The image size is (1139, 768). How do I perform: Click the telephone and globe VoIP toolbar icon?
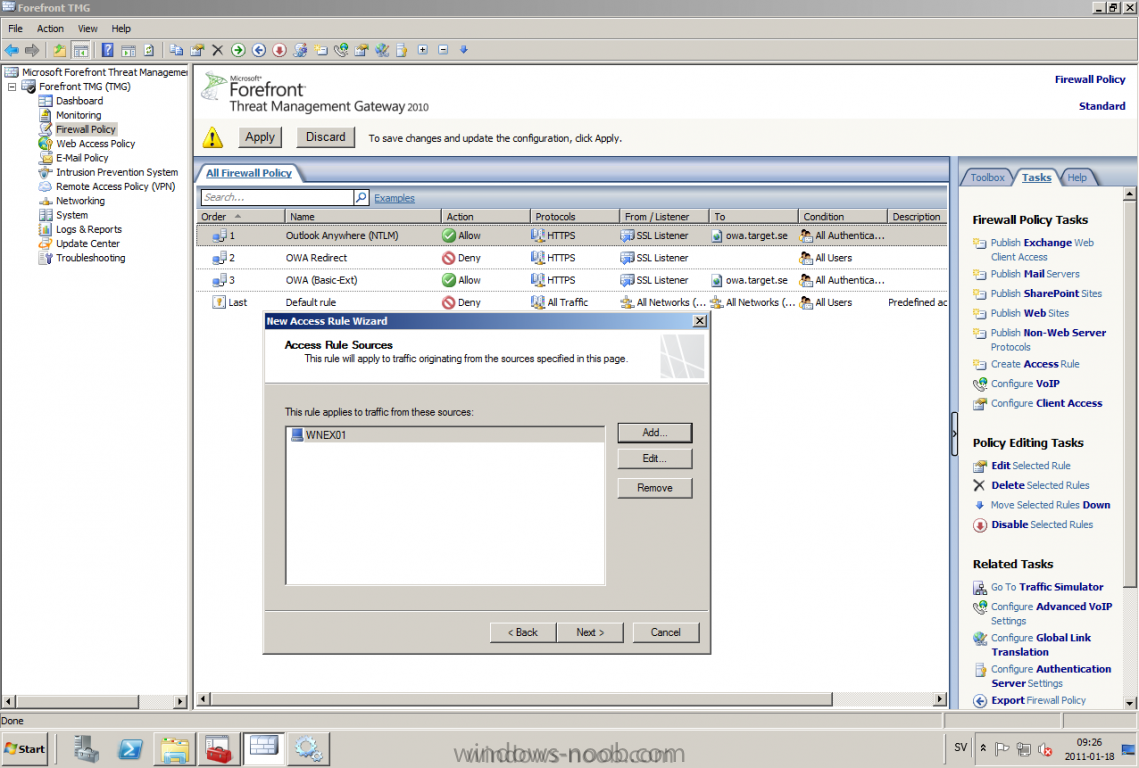[341, 50]
